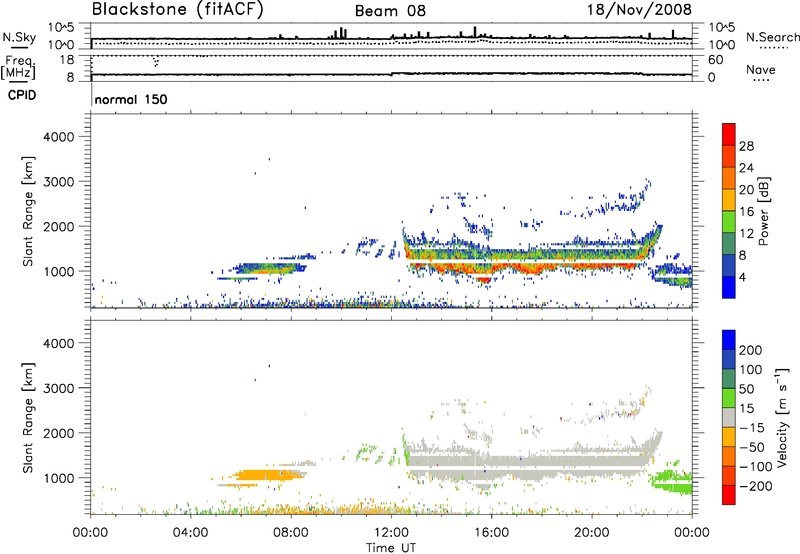Click the 'Freq. [MHz]' label
Screen dimensions: 800x554
(x=18, y=68)
